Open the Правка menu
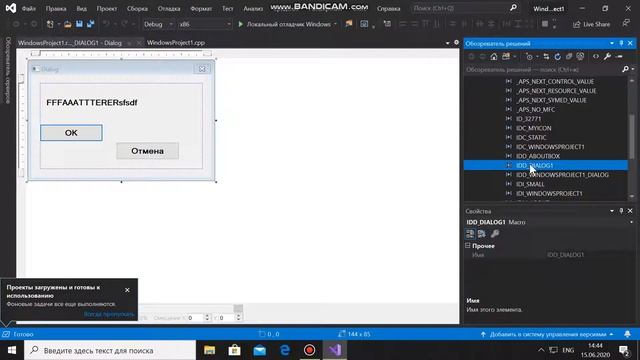Image resolution: width=640 pixels, height=360 pixels. (56, 8)
